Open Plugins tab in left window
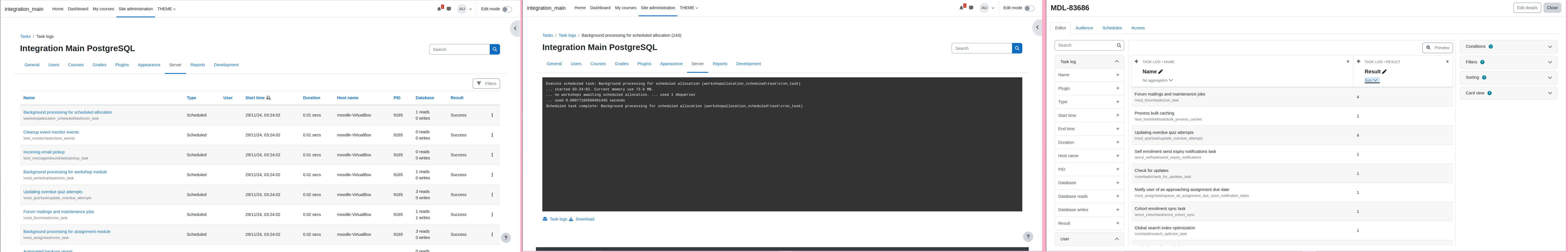1568x252 pixels. [122, 65]
